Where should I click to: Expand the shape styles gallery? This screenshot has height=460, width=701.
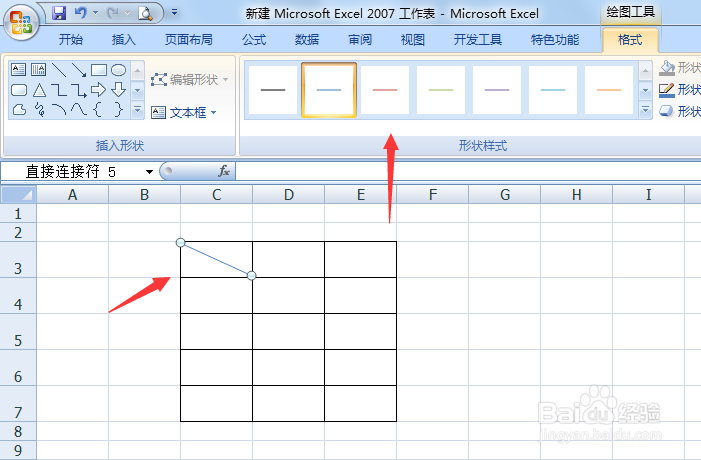[645, 110]
